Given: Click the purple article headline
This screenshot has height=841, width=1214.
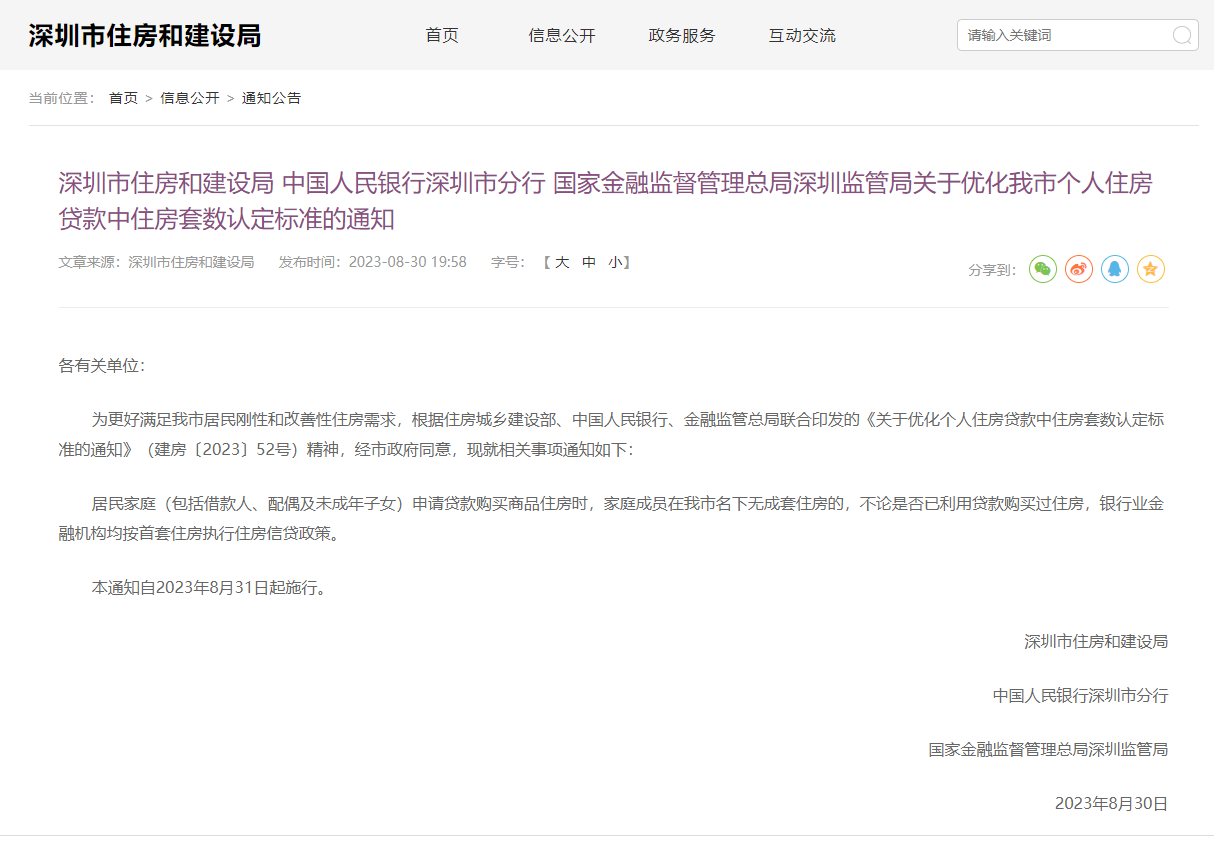Looking at the screenshot, I should pos(605,200).
